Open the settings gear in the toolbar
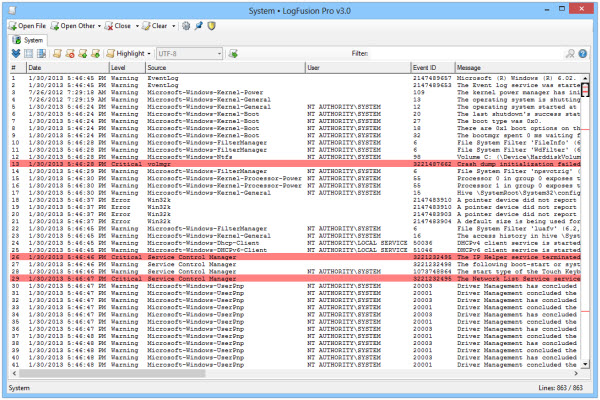Image resolution: width=600 pixels, height=400 pixels. 186,26
